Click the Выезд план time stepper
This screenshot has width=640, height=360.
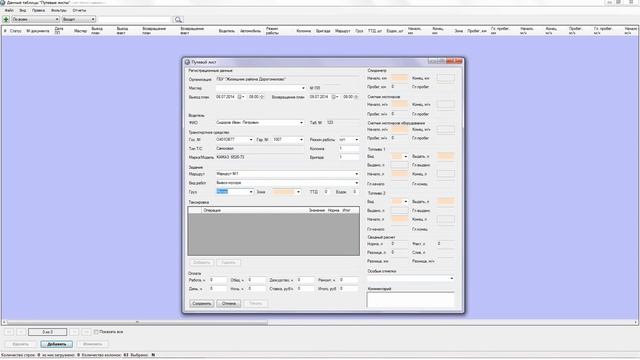click(262, 97)
